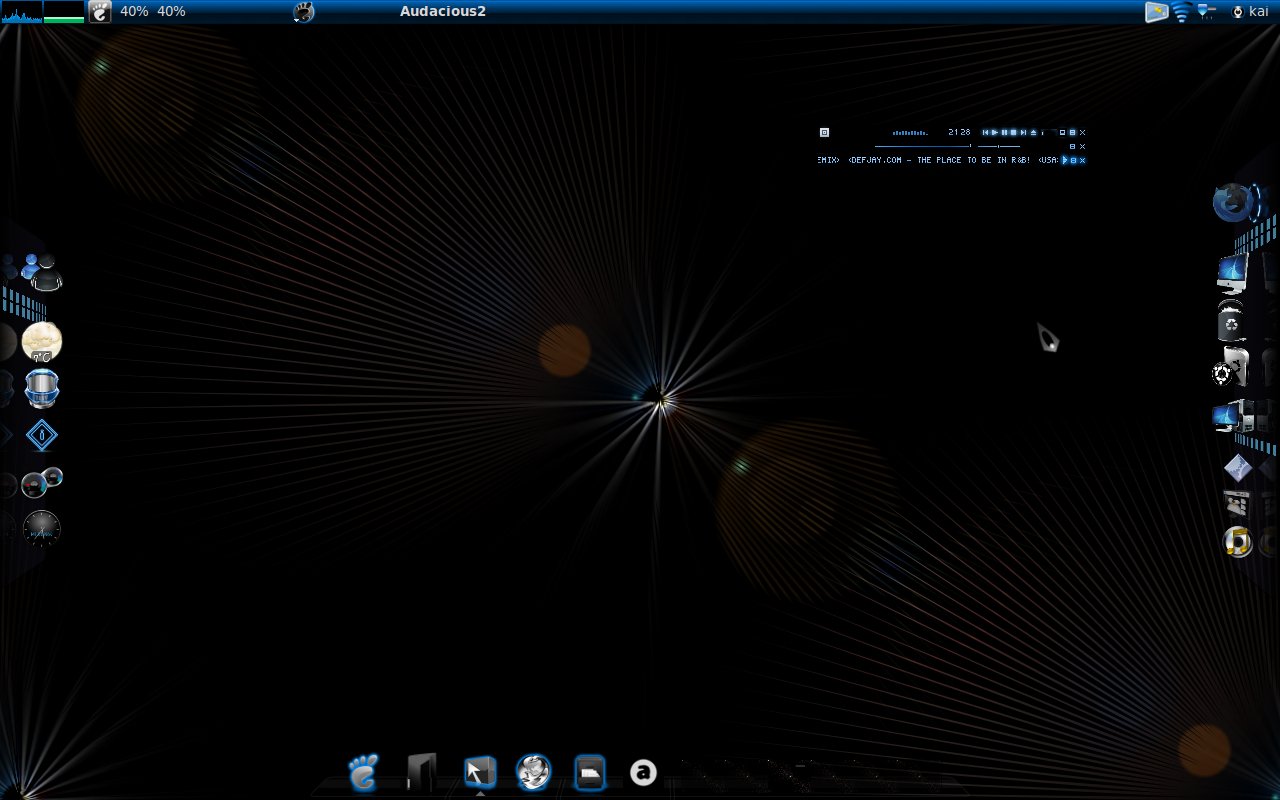Launch the music note player in right dock
Viewport: 1280px width, 800px height.
coord(1238,542)
